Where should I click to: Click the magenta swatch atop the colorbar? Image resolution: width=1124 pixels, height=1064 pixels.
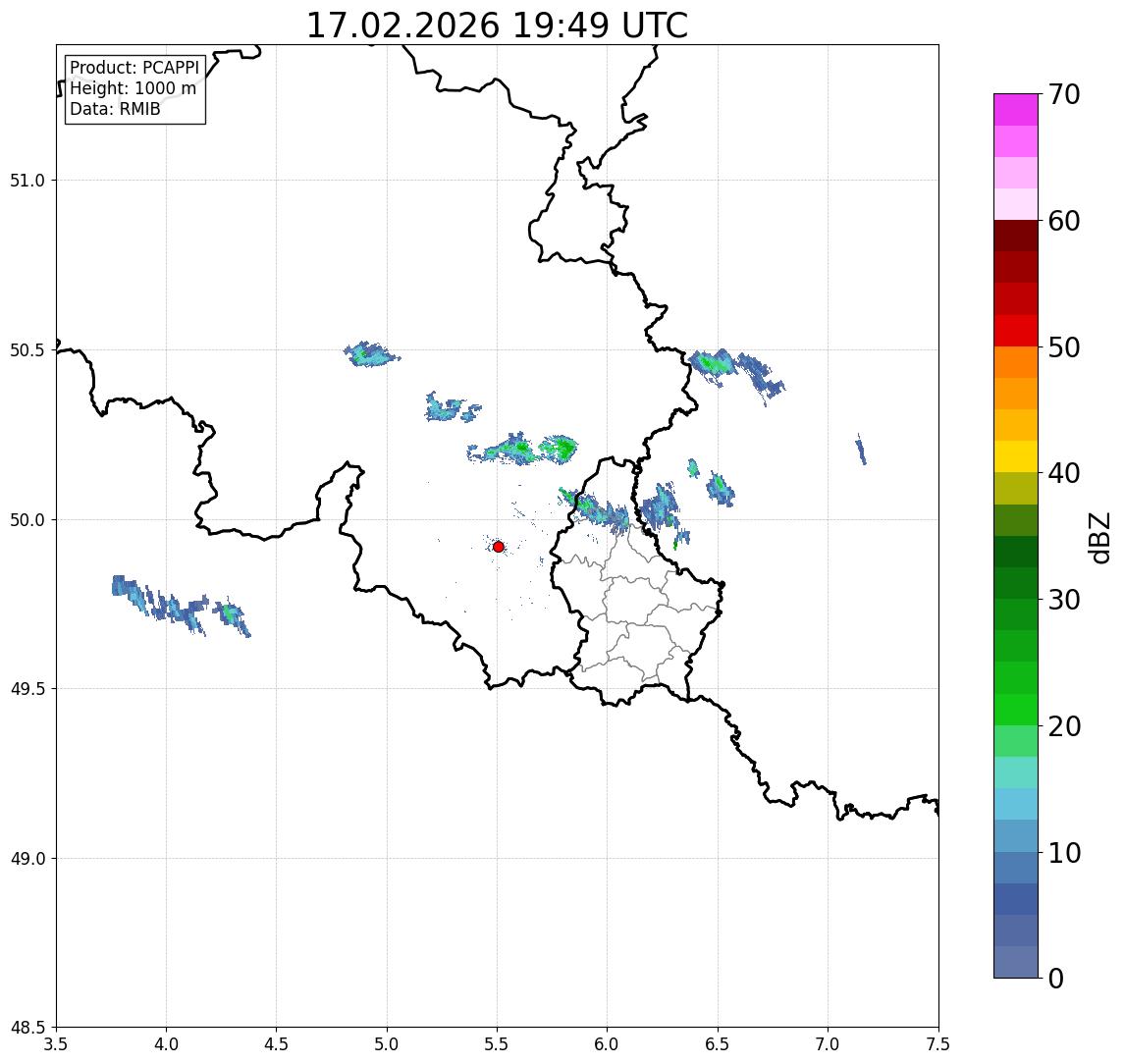(1016, 110)
